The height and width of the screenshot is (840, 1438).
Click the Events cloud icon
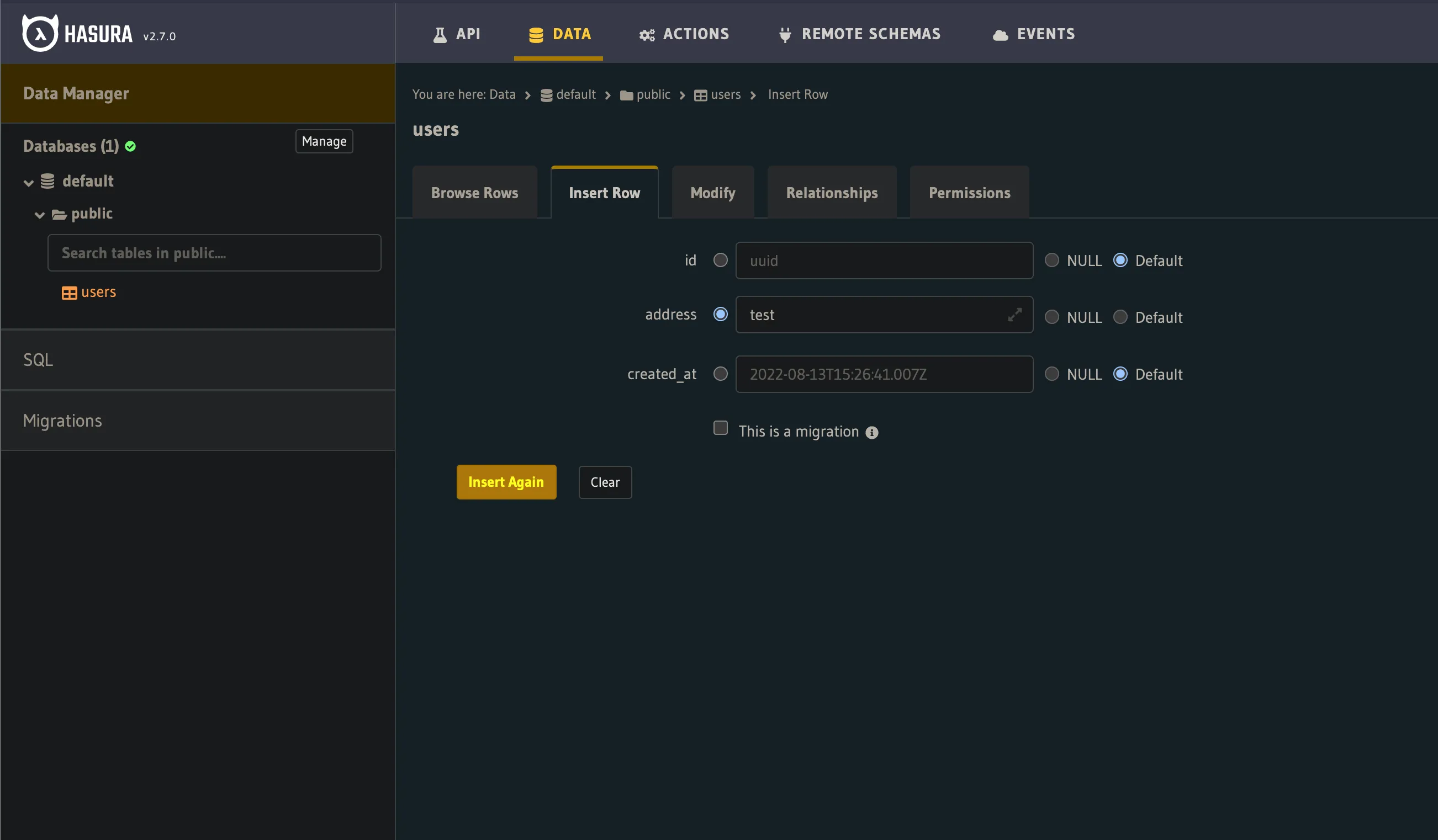pos(1000,35)
